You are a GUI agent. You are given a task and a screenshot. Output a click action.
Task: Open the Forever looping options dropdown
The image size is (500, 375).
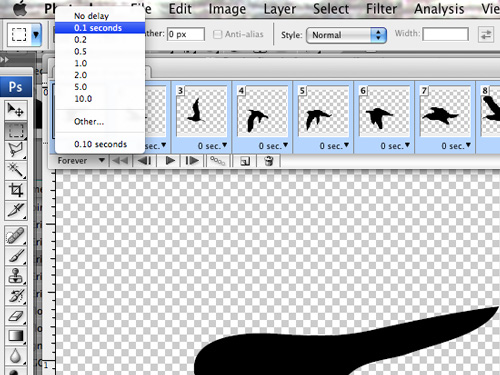tap(81, 161)
